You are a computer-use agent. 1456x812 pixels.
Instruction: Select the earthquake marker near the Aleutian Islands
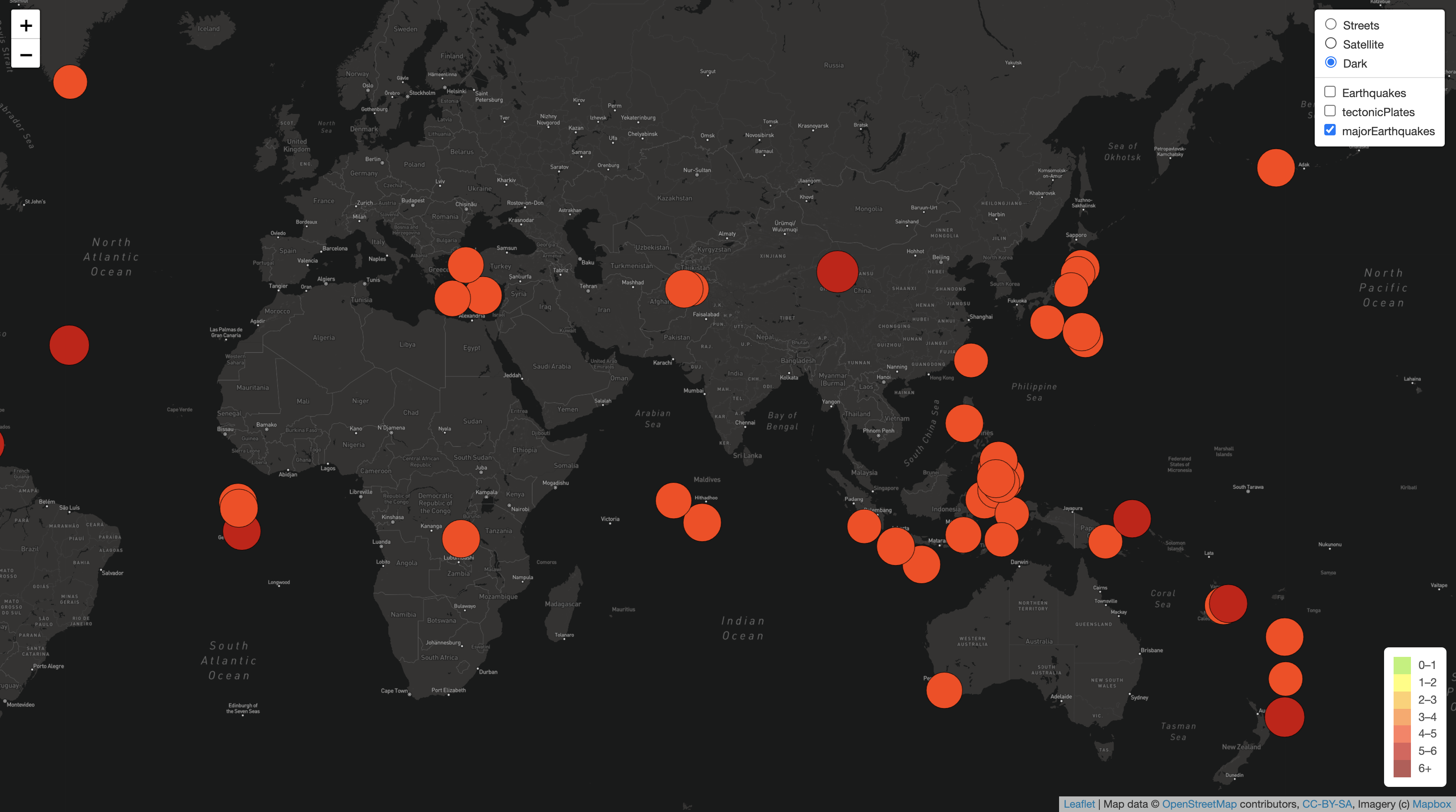[x=1276, y=167]
